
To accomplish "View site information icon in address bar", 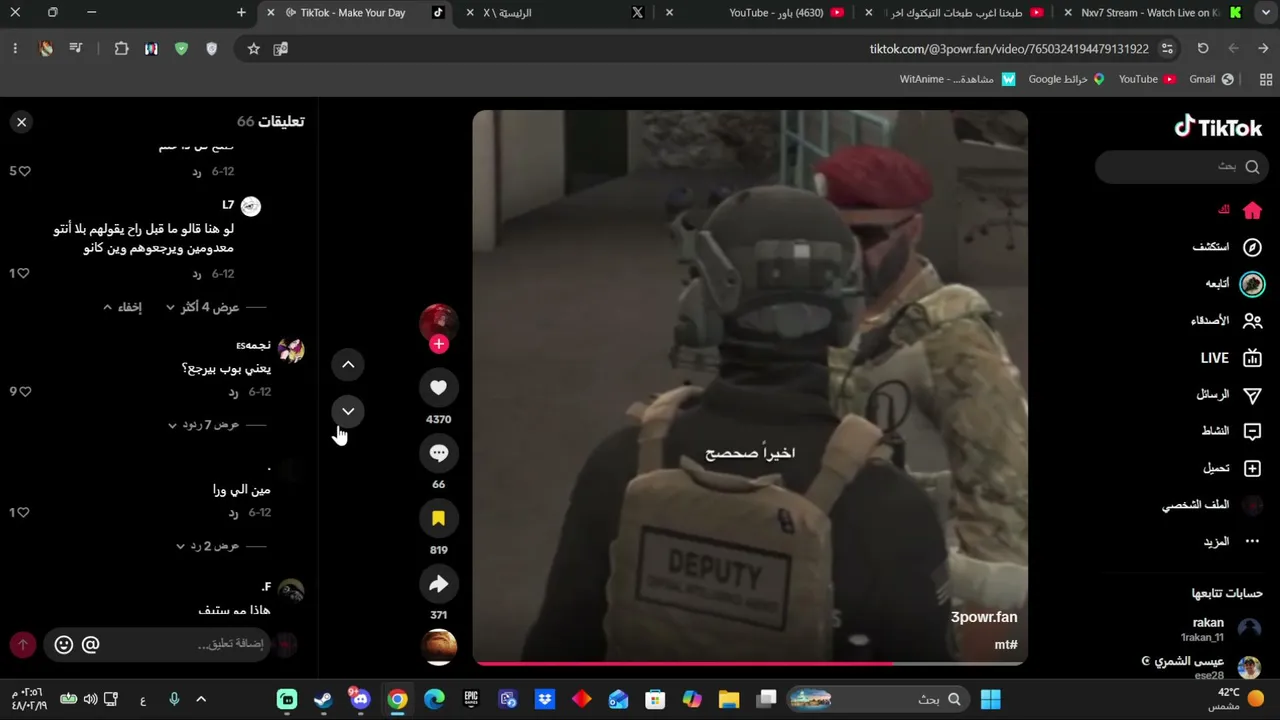I will (x=1167, y=48).
